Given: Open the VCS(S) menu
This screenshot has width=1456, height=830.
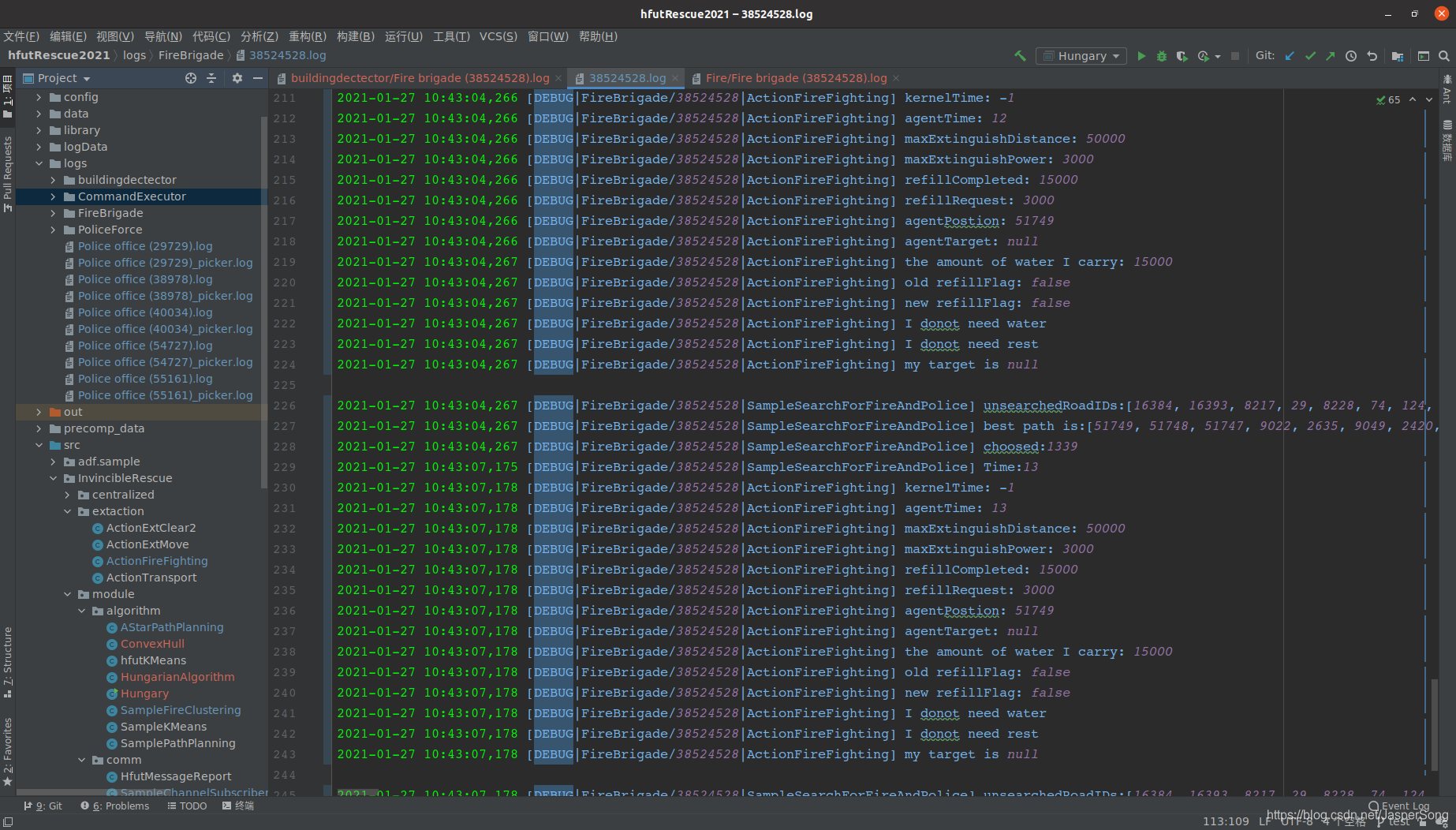Looking at the screenshot, I should (x=498, y=36).
